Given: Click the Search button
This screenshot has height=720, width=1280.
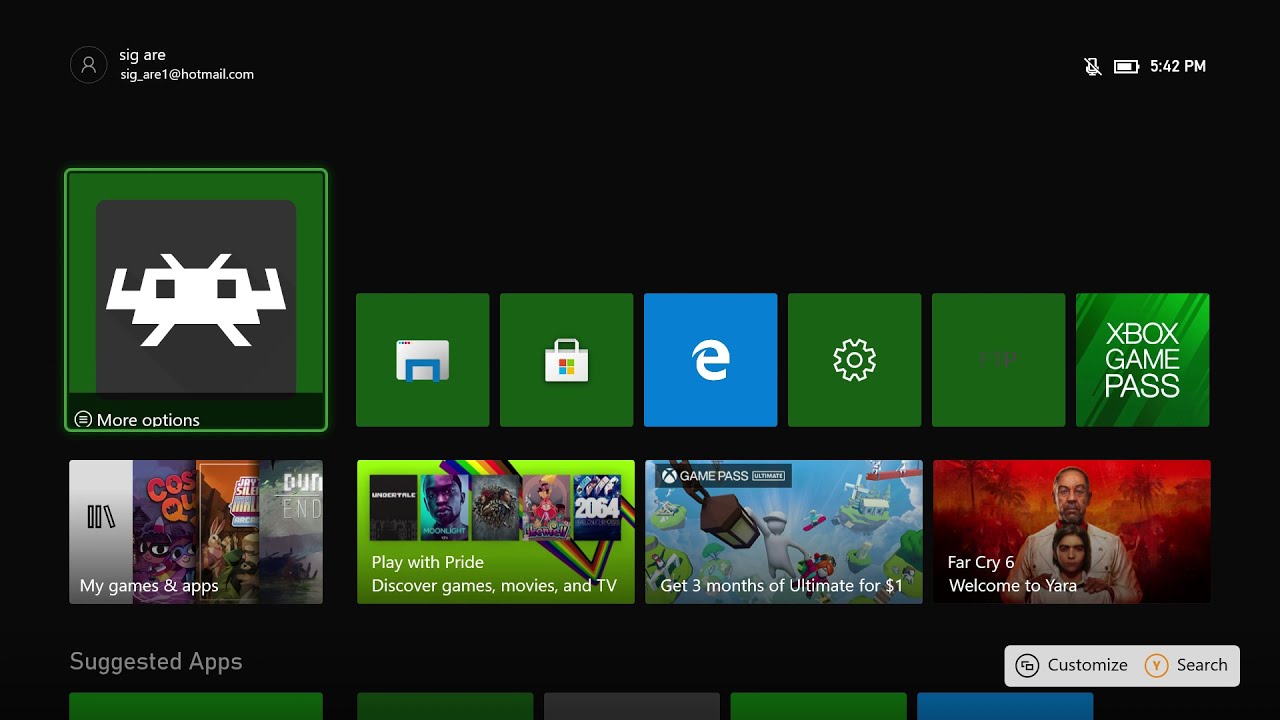Looking at the screenshot, I should (x=1187, y=665).
